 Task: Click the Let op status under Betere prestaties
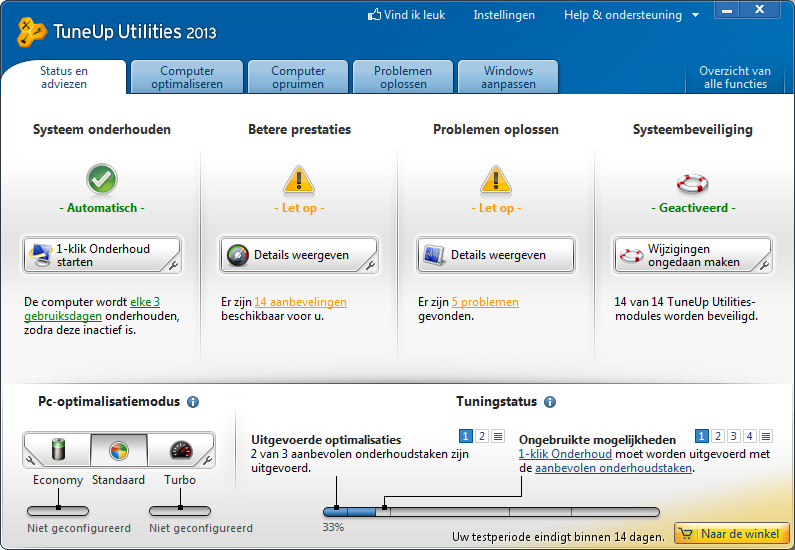(299, 208)
